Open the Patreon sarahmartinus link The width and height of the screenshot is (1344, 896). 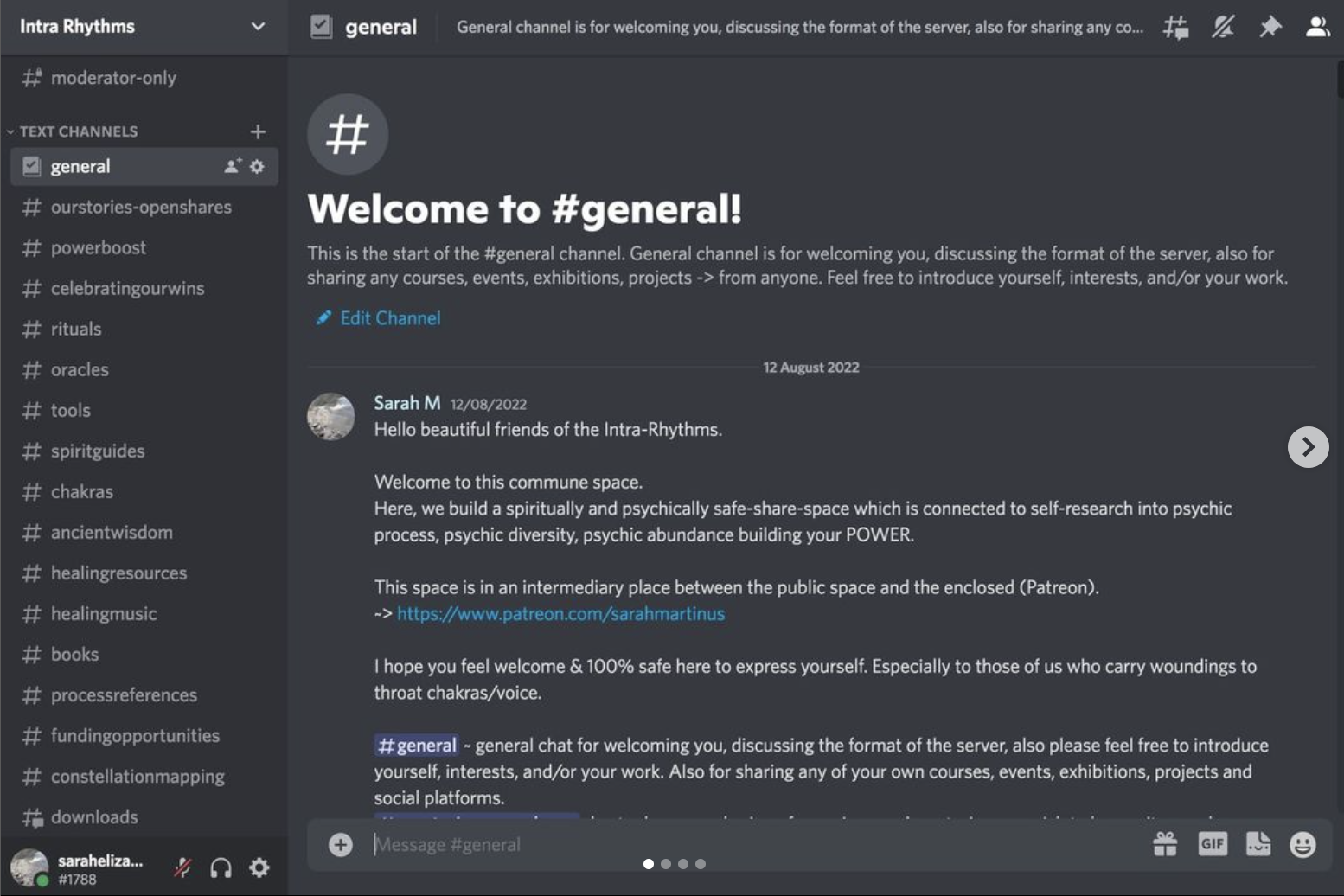click(560, 614)
